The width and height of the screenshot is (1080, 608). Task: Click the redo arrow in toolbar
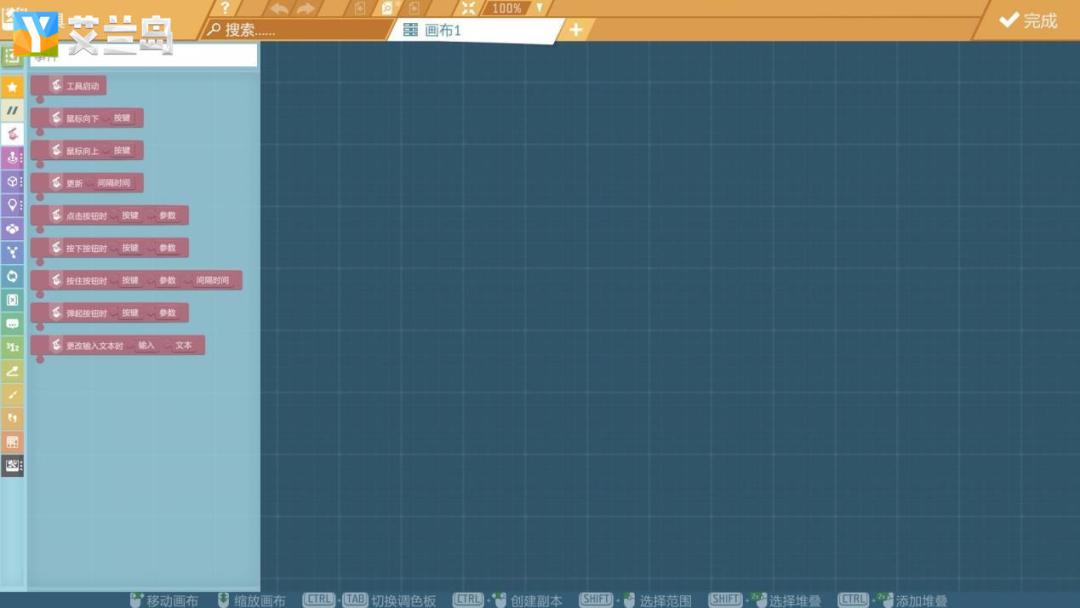click(x=305, y=9)
